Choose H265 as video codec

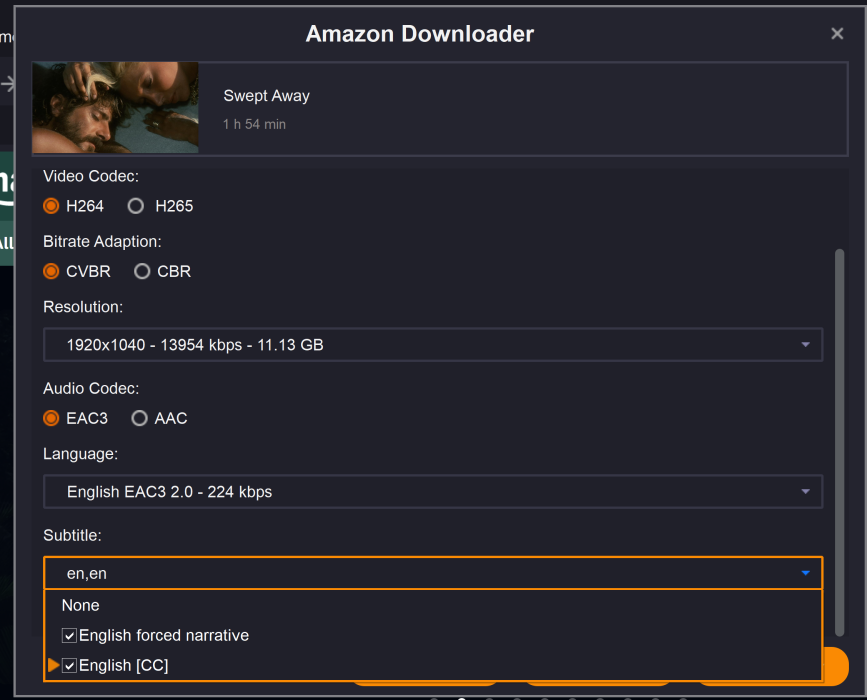pyautogui.click(x=136, y=206)
